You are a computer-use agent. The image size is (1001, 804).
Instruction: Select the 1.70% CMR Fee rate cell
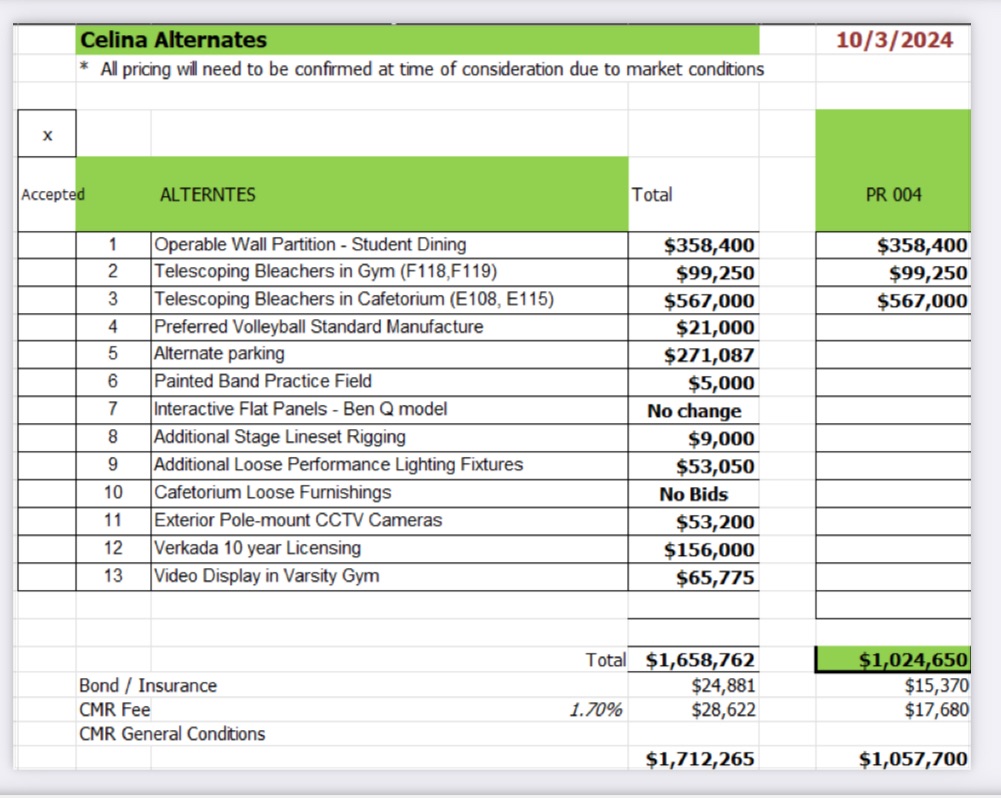(595, 710)
